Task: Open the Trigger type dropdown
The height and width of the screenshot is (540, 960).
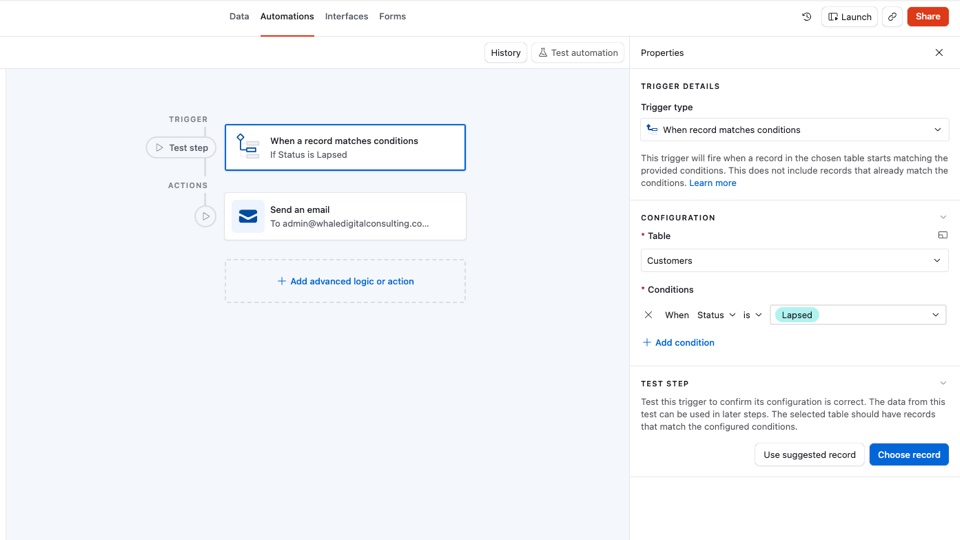Action: click(x=795, y=130)
